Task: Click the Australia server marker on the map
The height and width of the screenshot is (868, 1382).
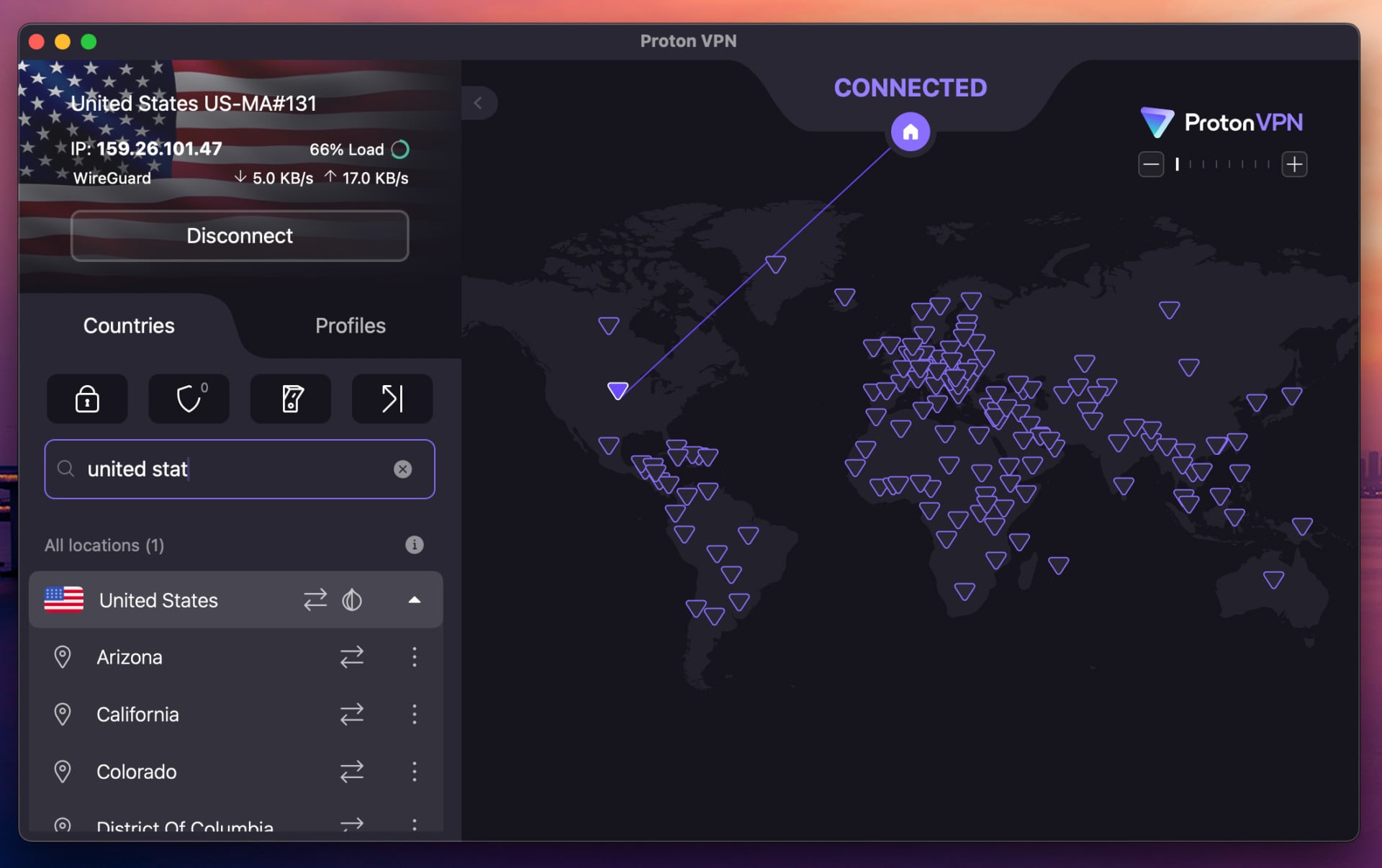Action: 1273,579
